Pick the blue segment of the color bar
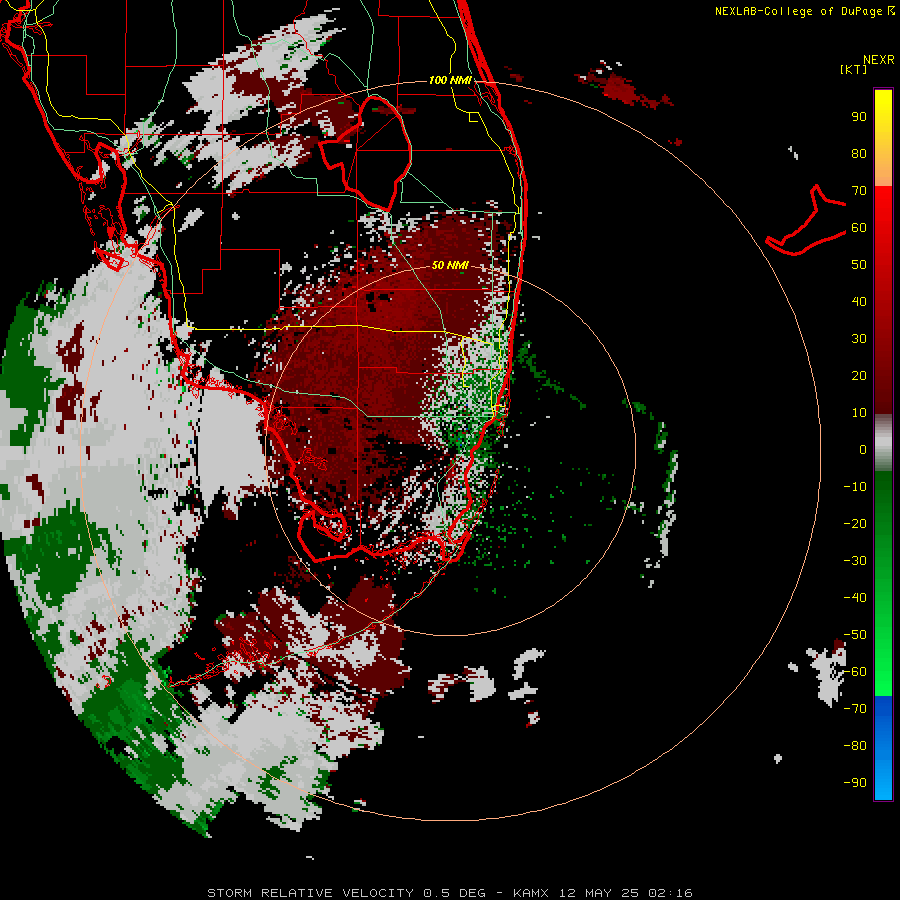The image size is (900, 900). tap(883, 747)
